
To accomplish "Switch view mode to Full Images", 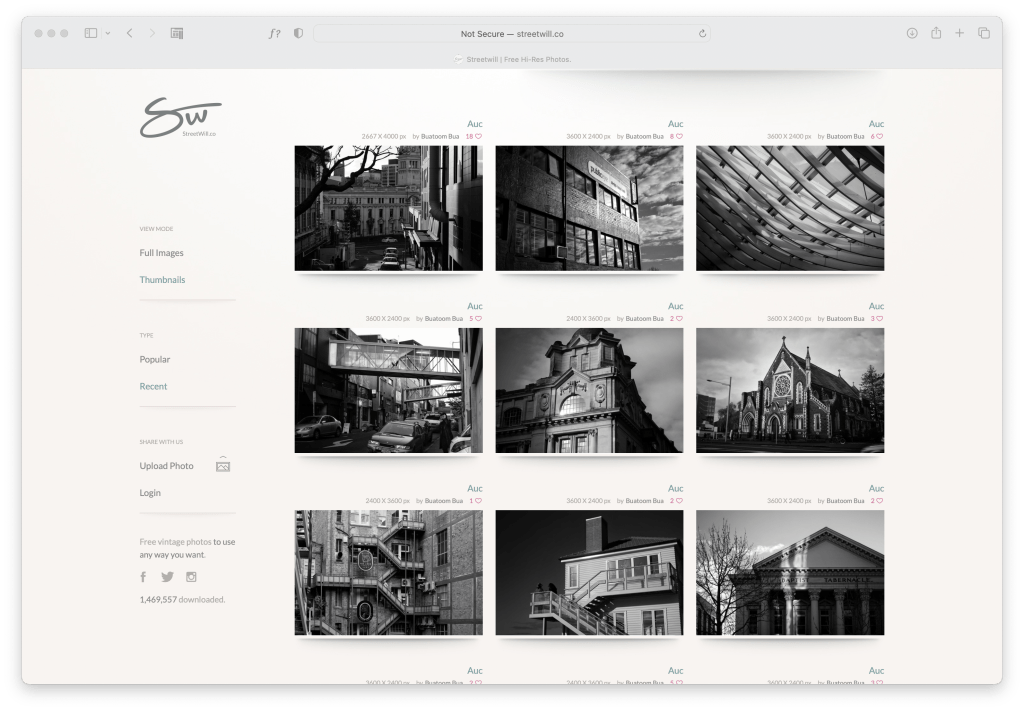I will [x=161, y=253].
